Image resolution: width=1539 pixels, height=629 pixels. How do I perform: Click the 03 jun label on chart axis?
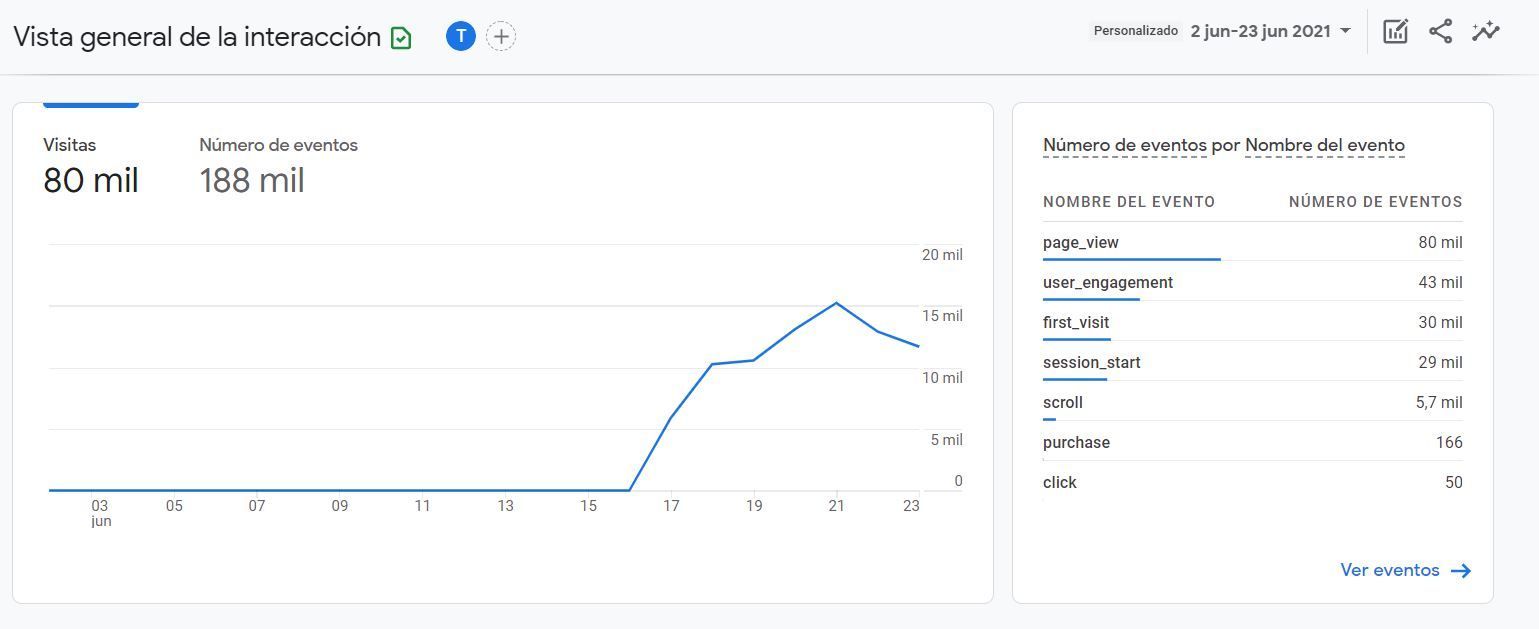click(100, 513)
